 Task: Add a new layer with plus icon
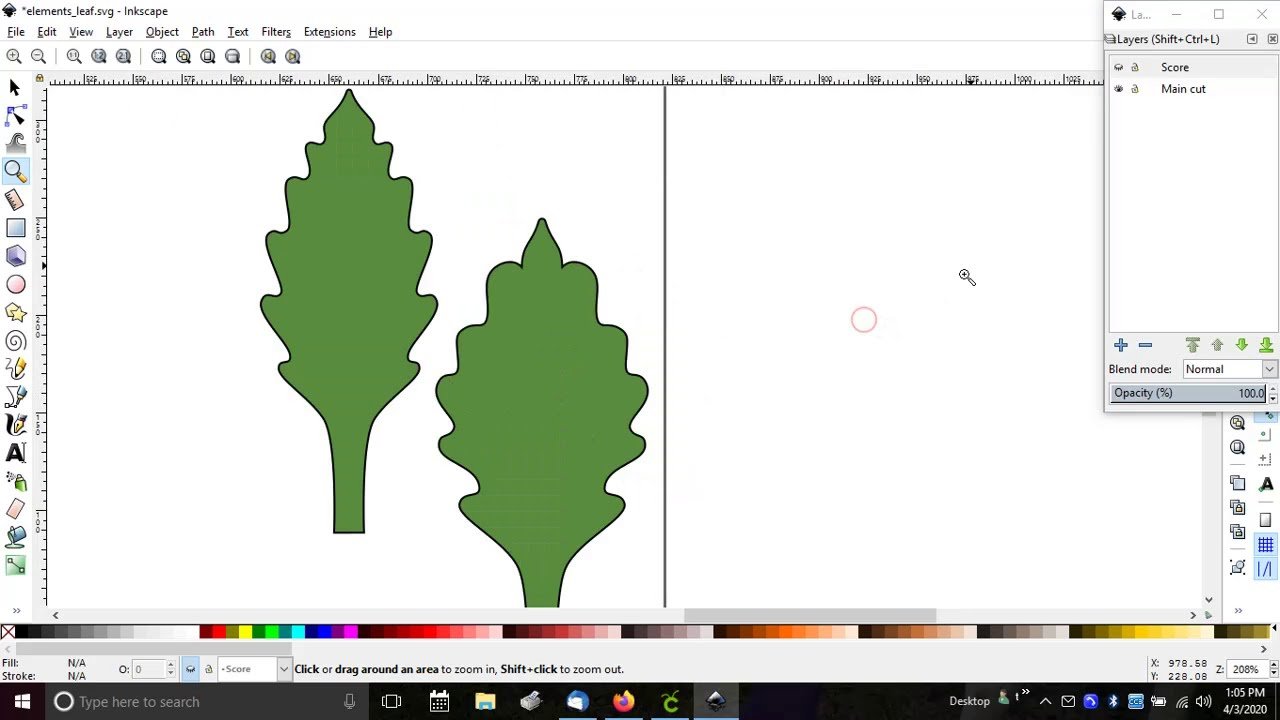click(1120, 345)
